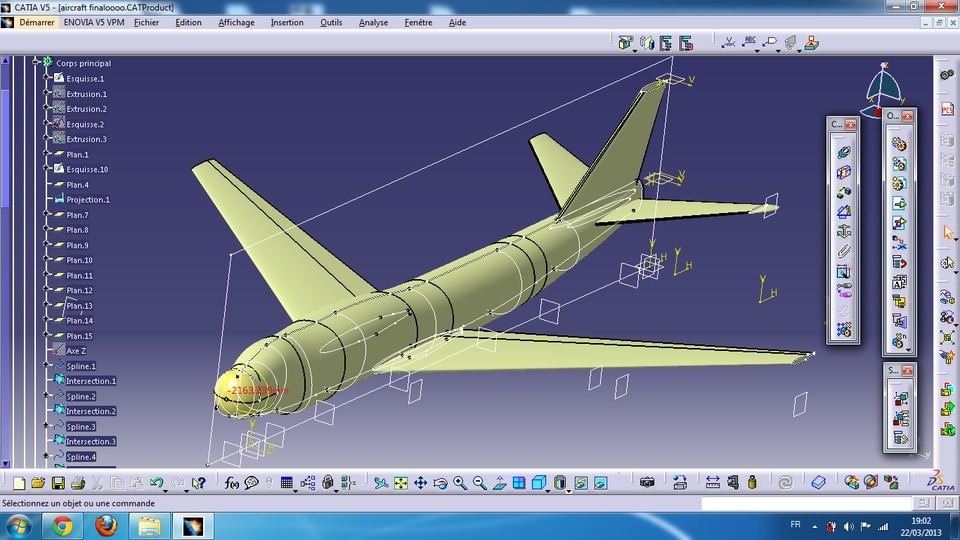960x540 pixels.
Task: Open the view mode cube dropdown arrow
Action: coord(547,490)
